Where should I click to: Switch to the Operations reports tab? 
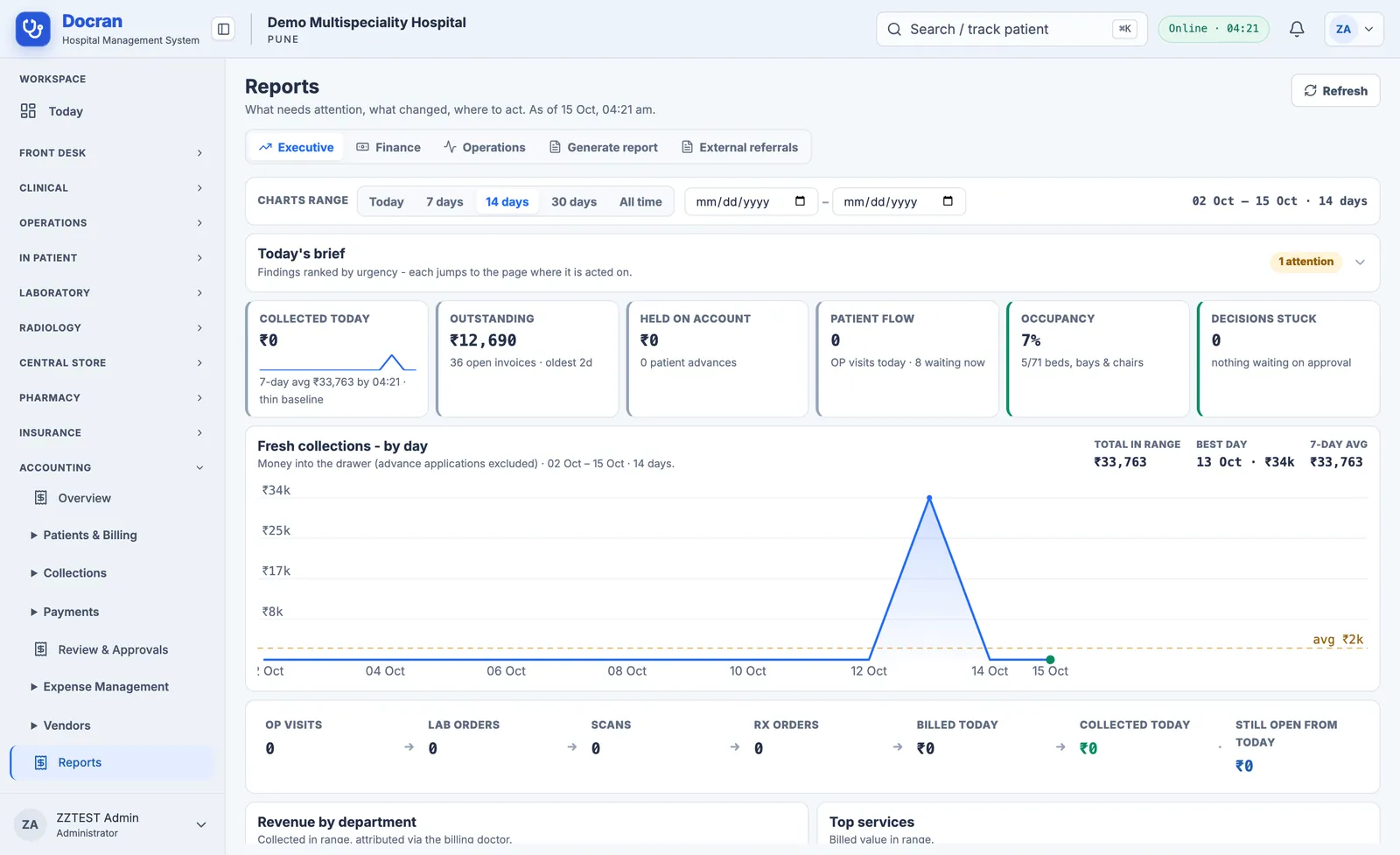tap(484, 147)
